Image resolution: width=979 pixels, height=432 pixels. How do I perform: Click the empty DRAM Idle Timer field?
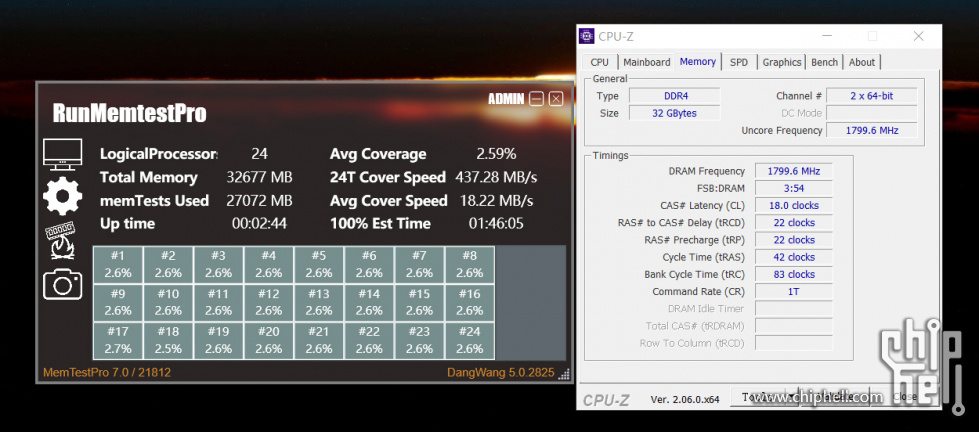click(x=794, y=308)
